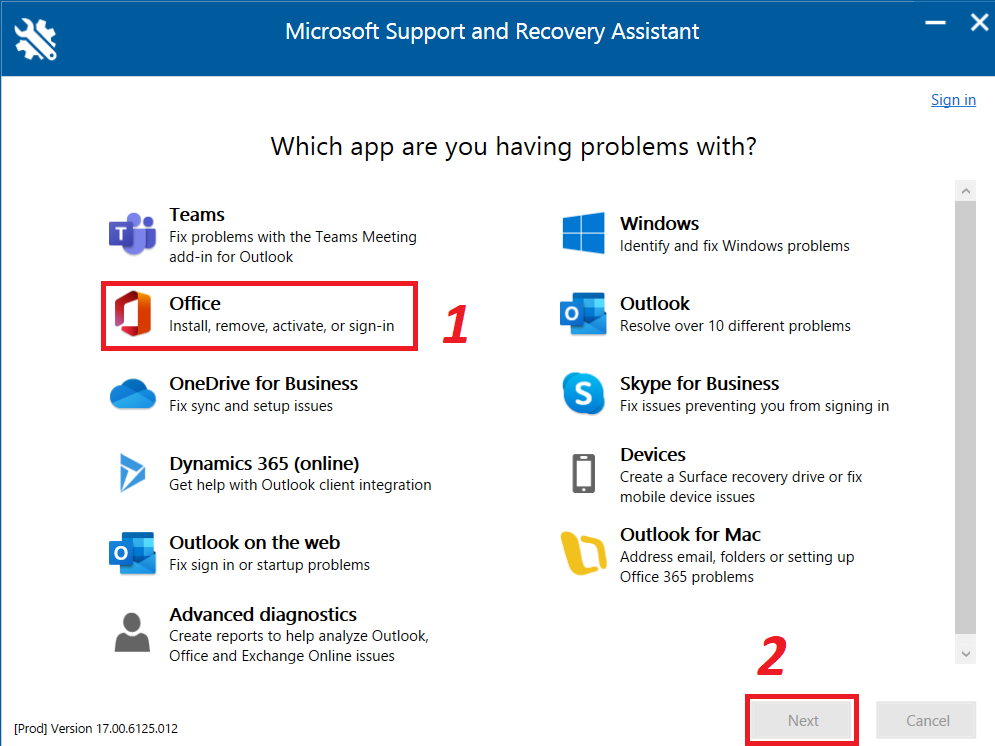The image size is (995, 746).
Task: Choose the Devices title text
Action: click(652, 454)
